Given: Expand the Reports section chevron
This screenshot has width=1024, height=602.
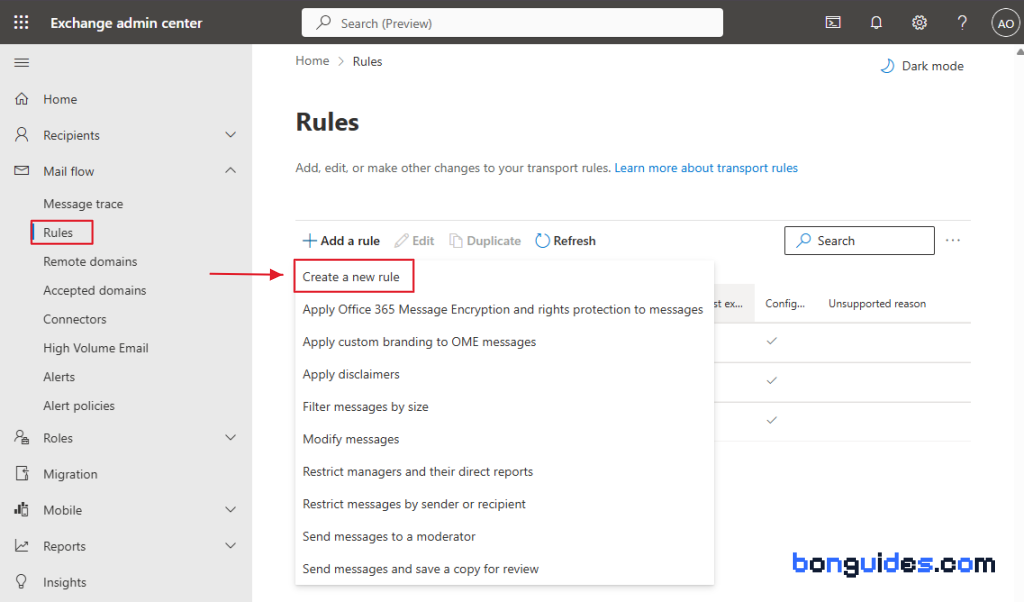Looking at the screenshot, I should [231, 545].
